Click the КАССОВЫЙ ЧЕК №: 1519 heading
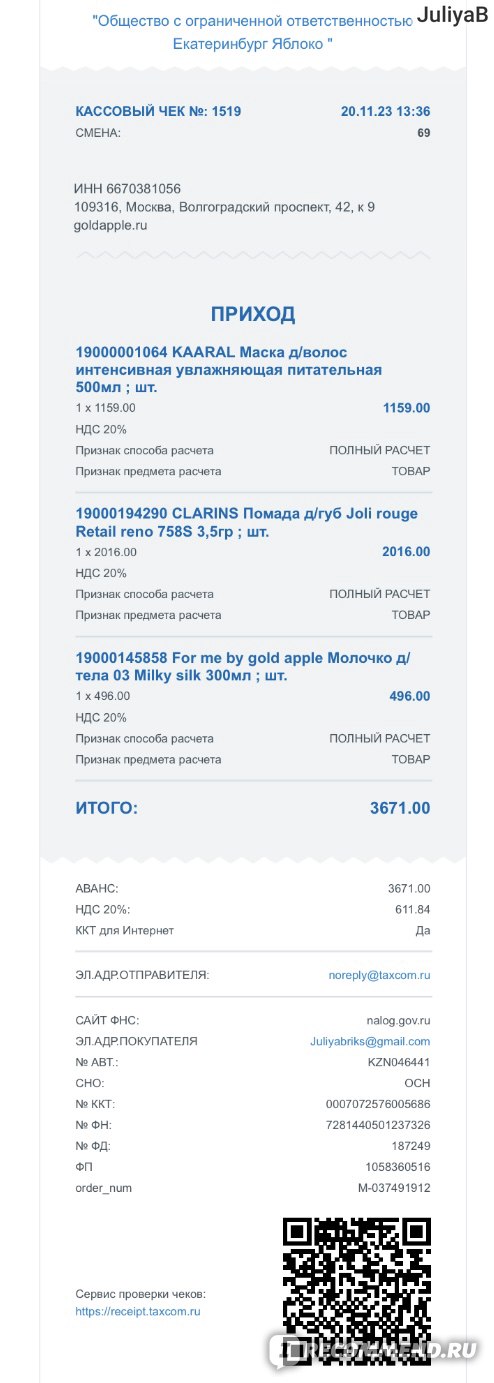Screen dimensions: 494x1383 point(158,112)
